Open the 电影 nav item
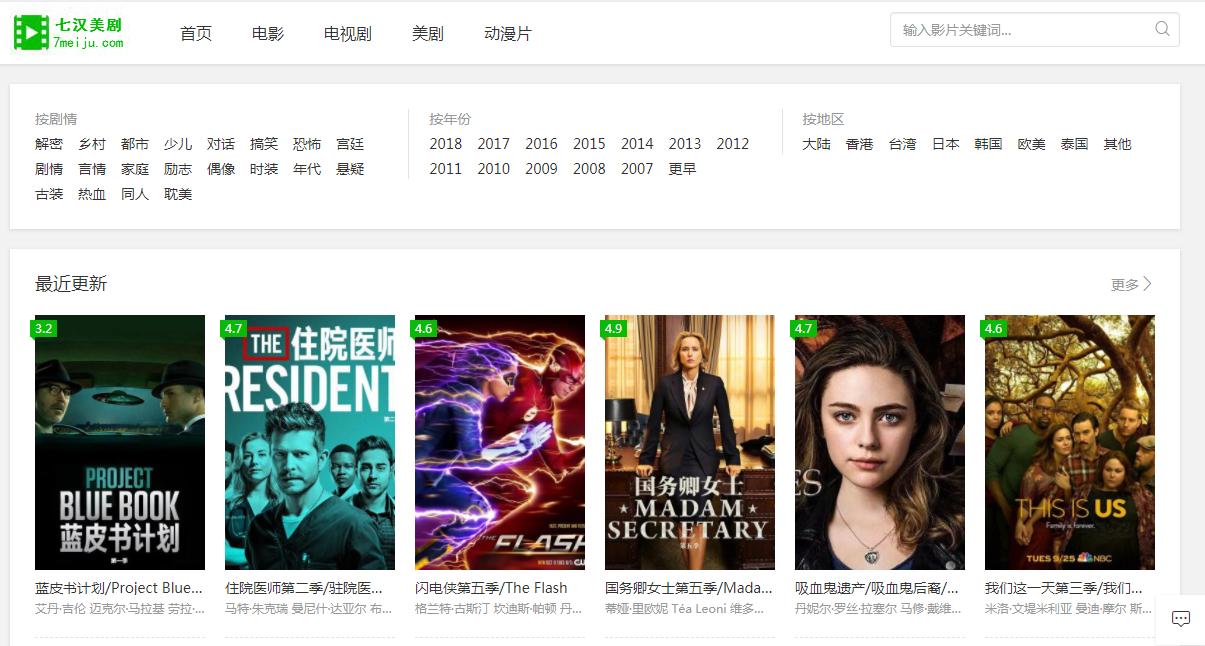This screenshot has height=646, width=1205. [x=268, y=34]
